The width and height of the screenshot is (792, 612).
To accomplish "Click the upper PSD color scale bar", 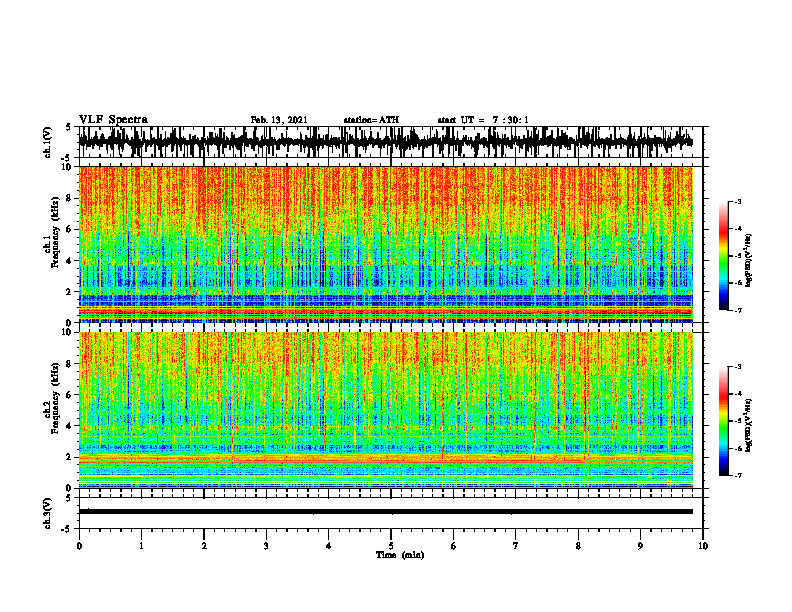I will click(x=724, y=256).
